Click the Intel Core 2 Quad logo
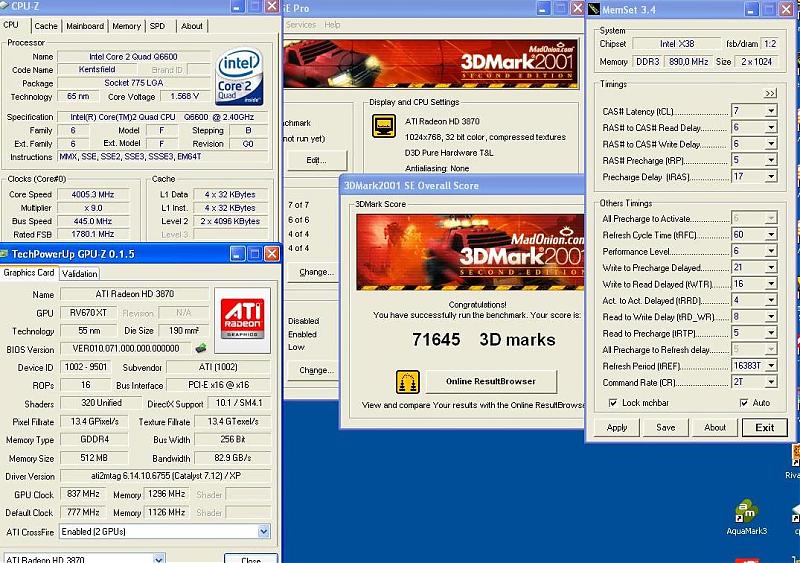Viewport: 800px width, 563px height. [x=239, y=76]
